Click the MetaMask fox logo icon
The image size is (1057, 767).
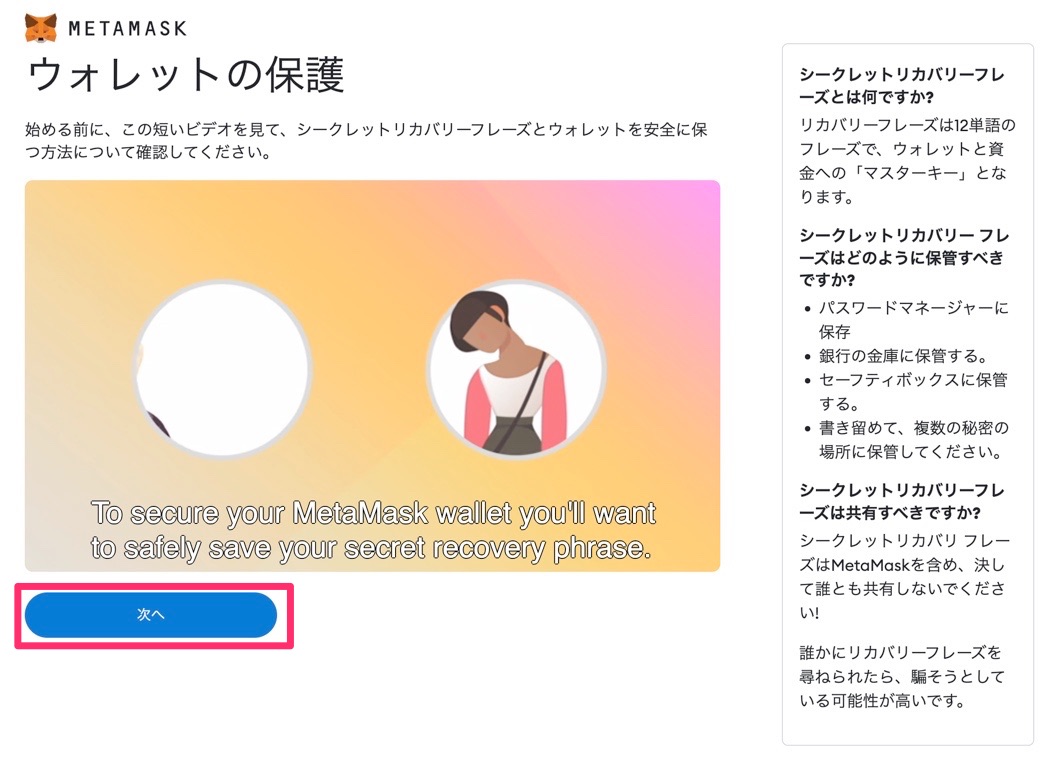click(x=40, y=28)
